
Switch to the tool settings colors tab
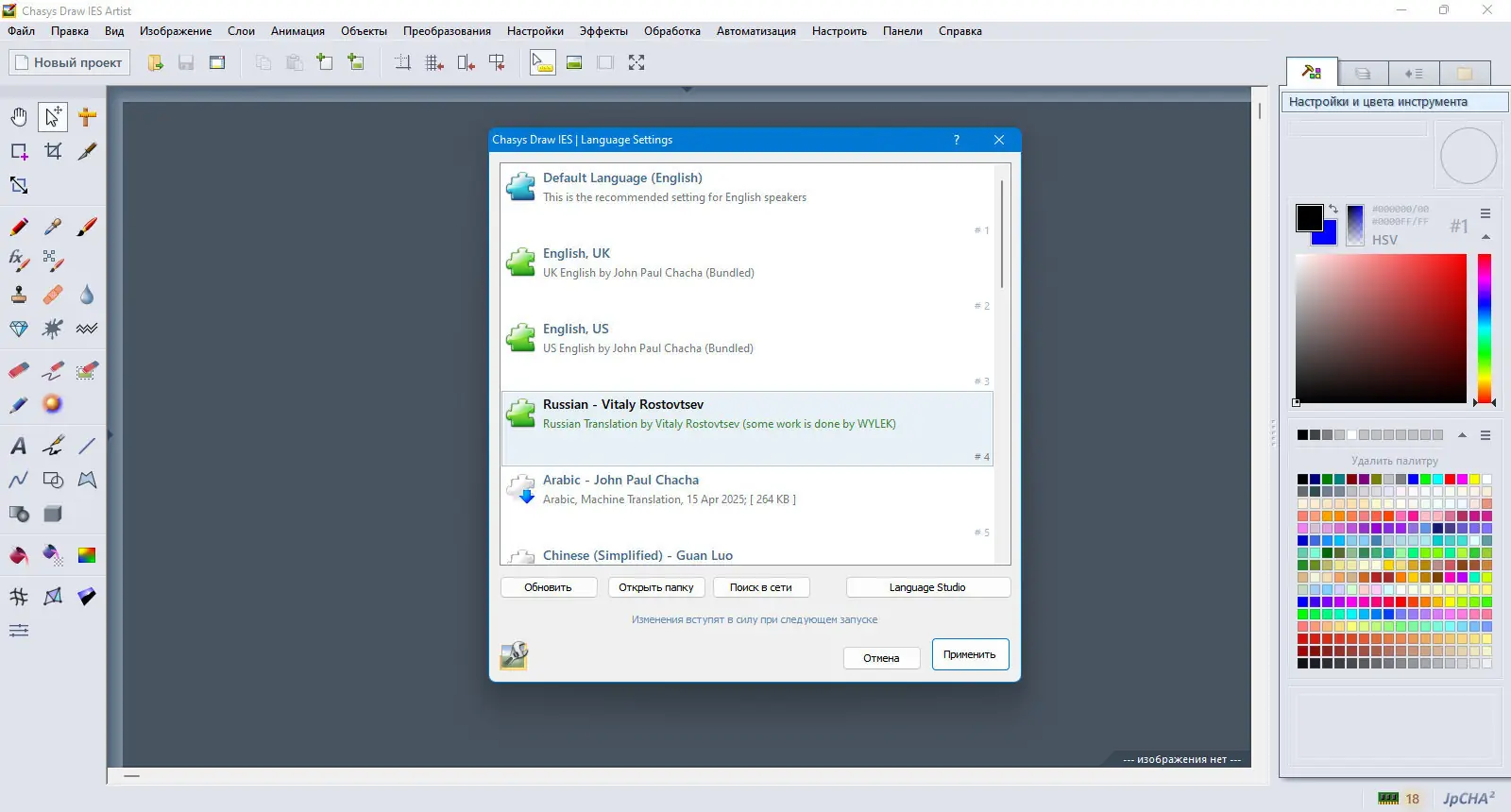pos(1312,72)
